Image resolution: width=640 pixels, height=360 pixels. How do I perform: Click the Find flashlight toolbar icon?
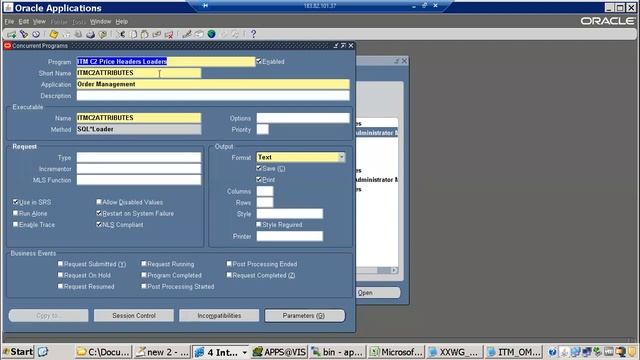coord(24,34)
